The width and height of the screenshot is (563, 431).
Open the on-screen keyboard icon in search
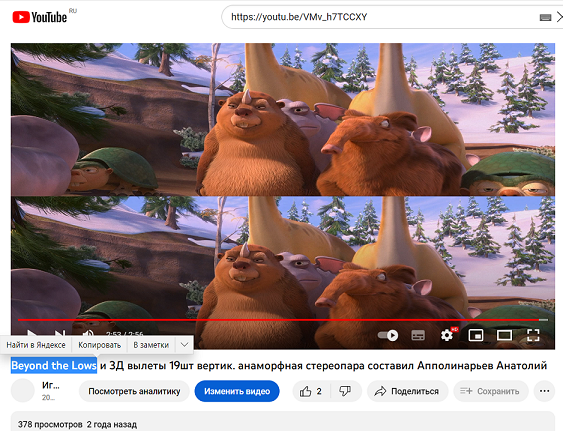[545, 17]
